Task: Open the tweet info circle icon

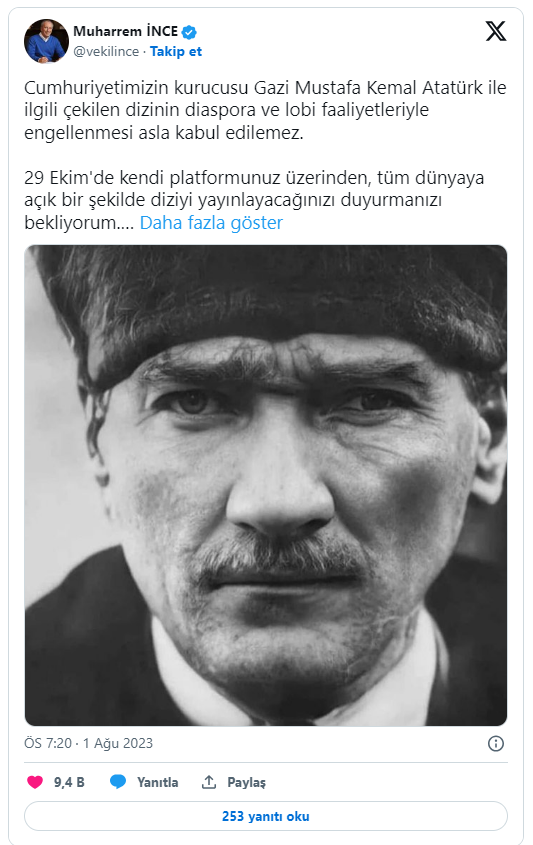Action: (495, 744)
